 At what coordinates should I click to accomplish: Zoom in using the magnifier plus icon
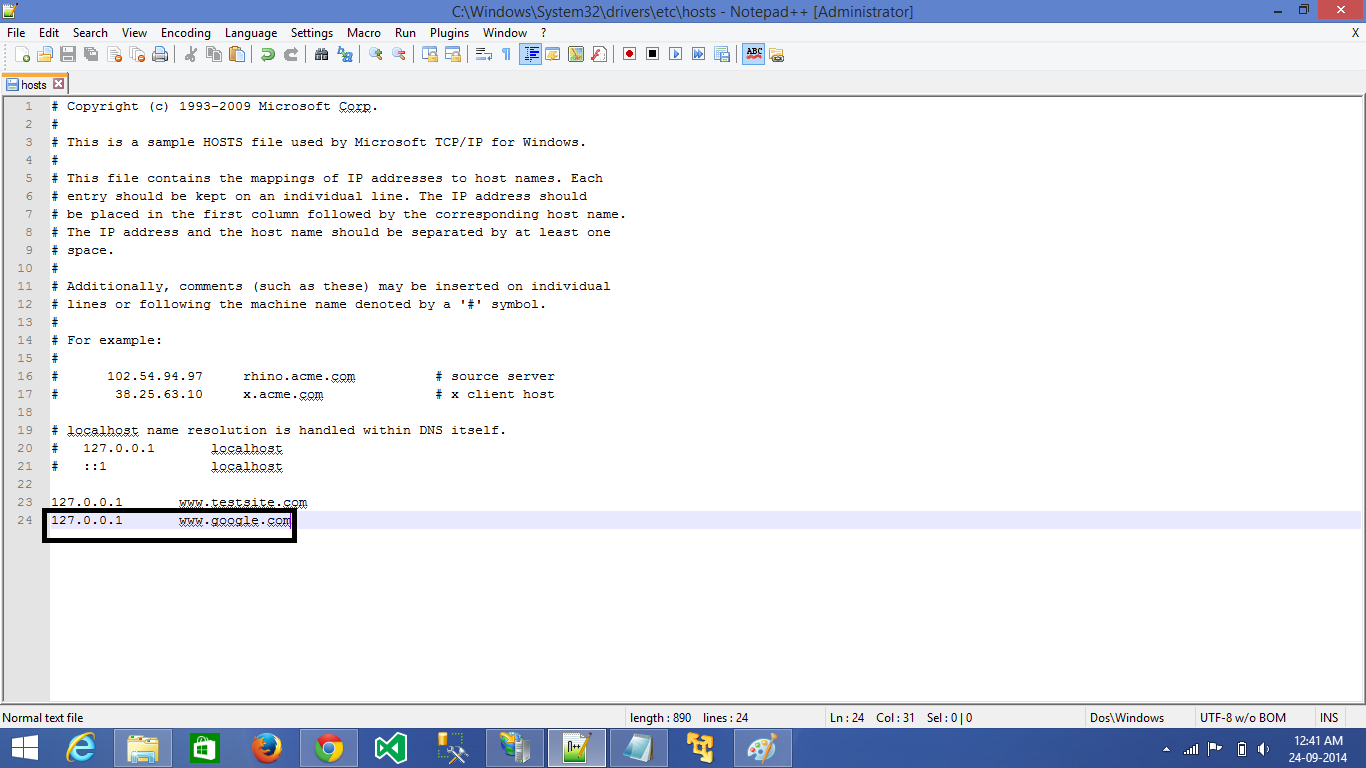coord(375,54)
